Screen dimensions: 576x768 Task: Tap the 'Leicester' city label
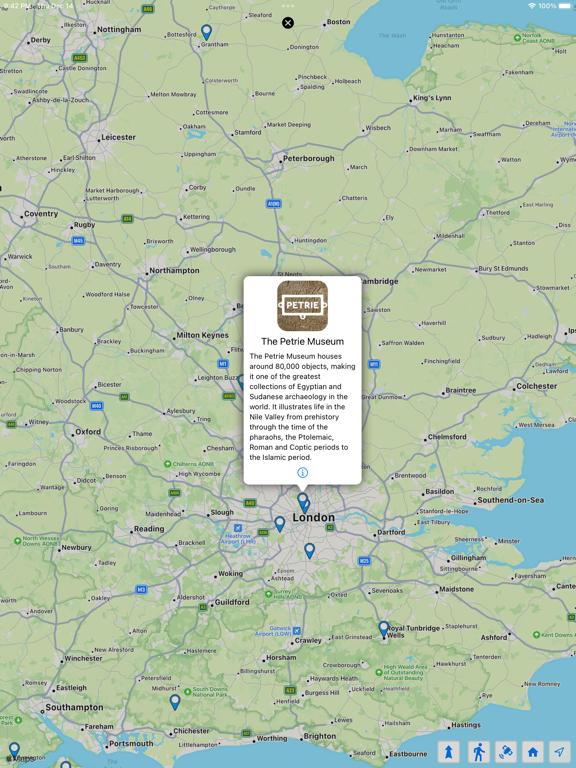[x=119, y=137]
